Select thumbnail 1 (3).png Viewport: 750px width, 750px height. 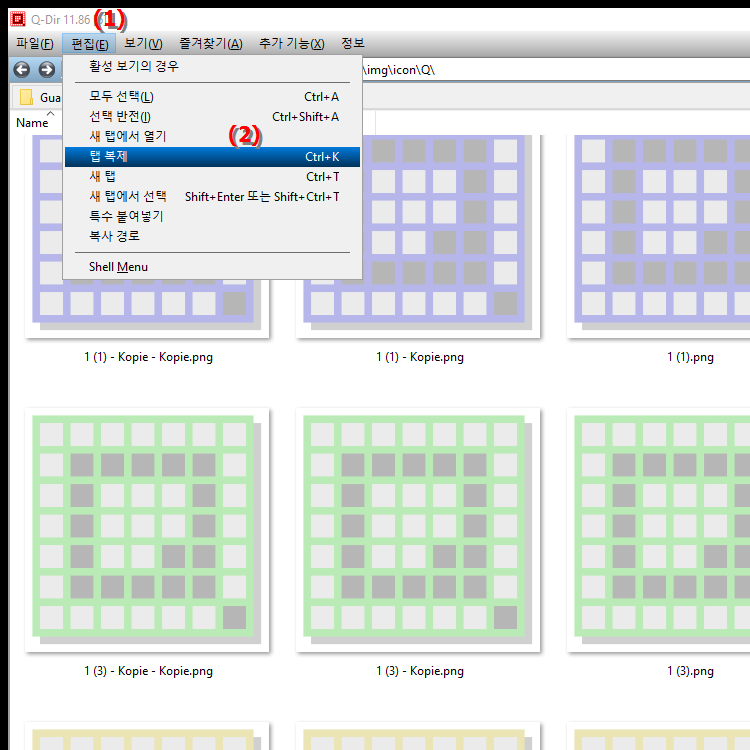[x=659, y=530]
